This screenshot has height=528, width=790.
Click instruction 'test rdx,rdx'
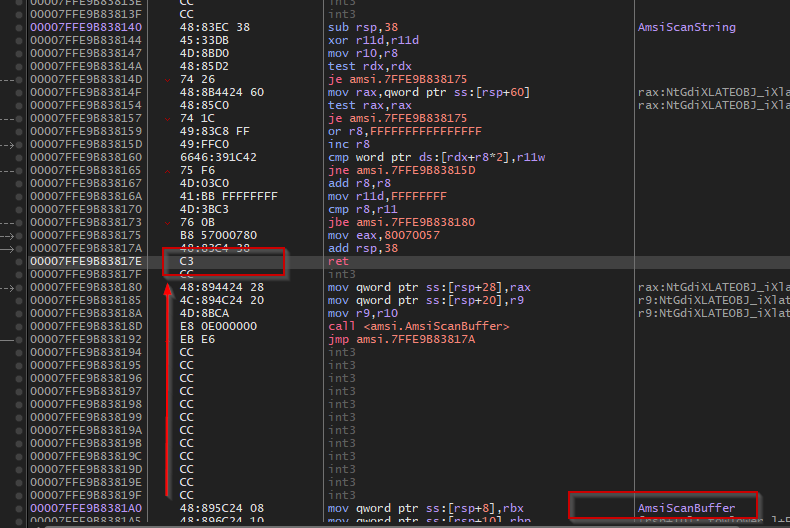pos(370,67)
